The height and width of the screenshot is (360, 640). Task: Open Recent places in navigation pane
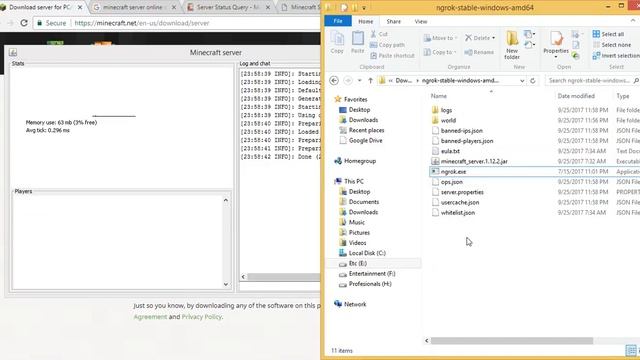point(366,130)
